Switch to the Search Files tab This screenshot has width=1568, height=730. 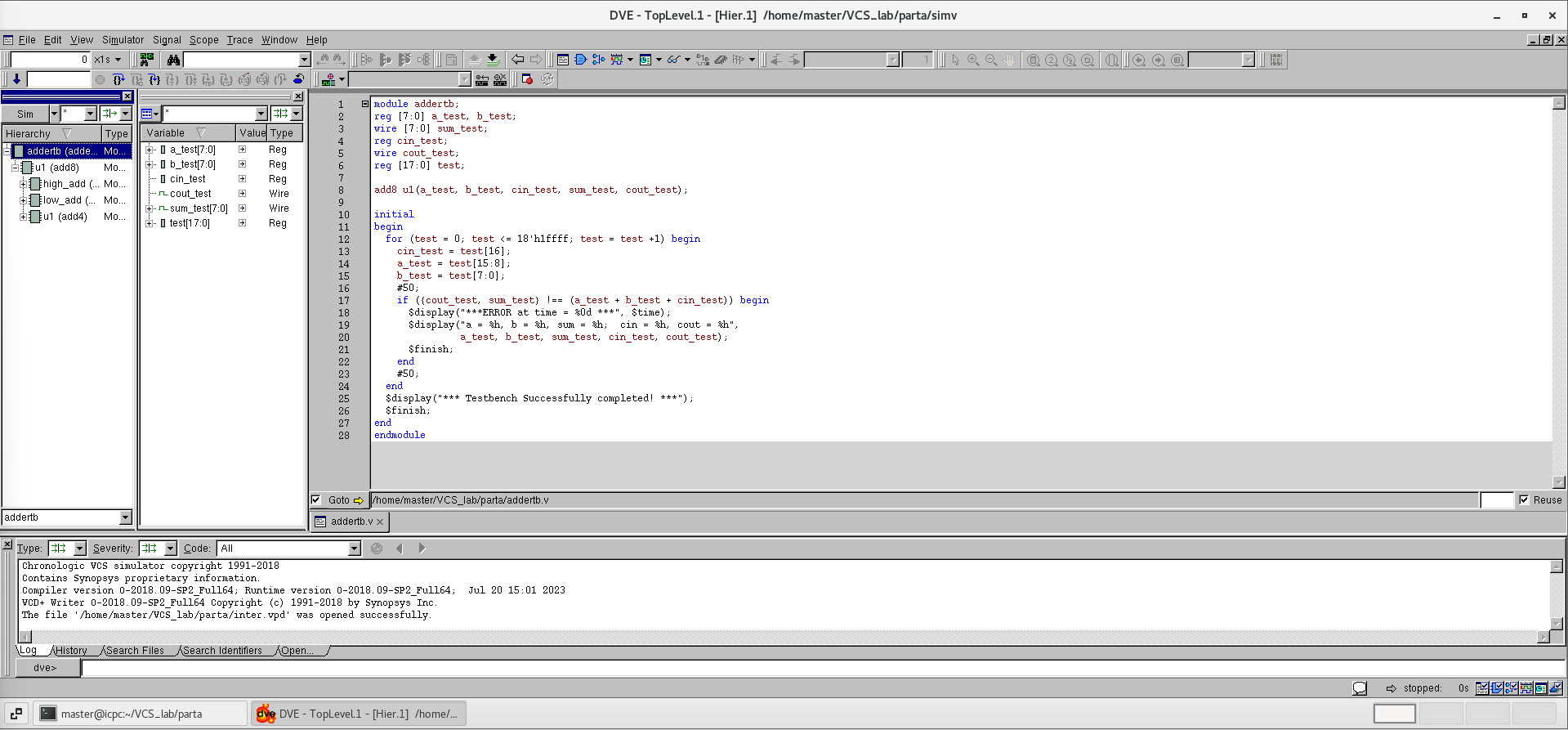click(135, 651)
